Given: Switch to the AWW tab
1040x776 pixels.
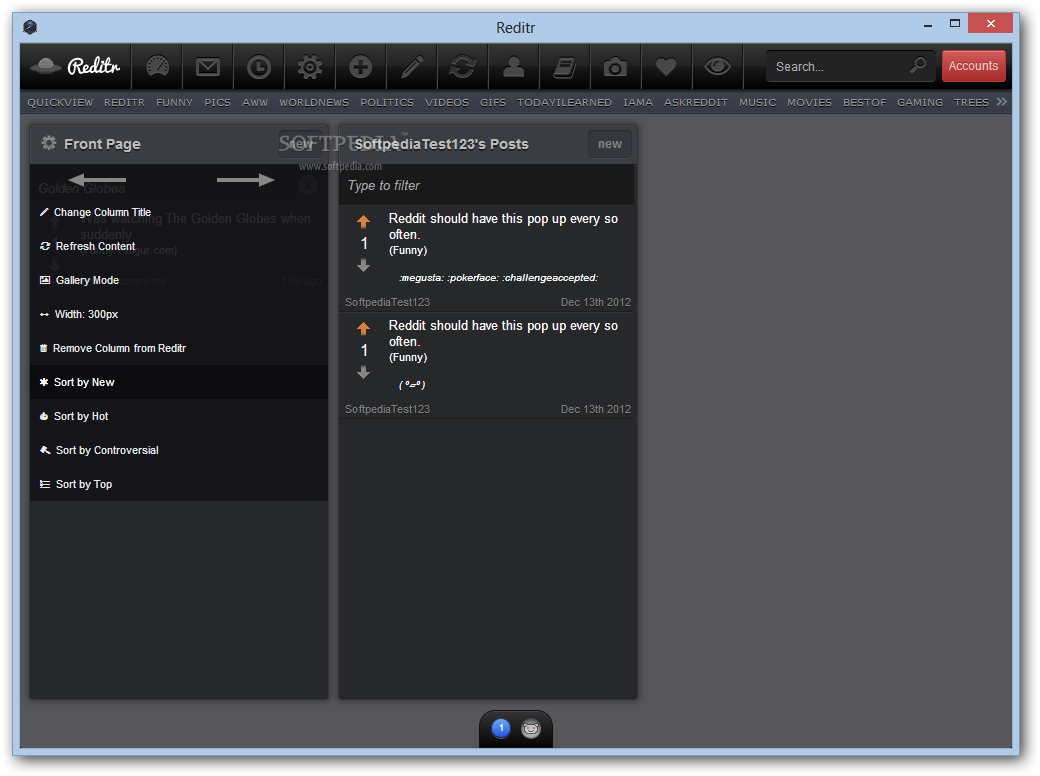Looking at the screenshot, I should (255, 102).
